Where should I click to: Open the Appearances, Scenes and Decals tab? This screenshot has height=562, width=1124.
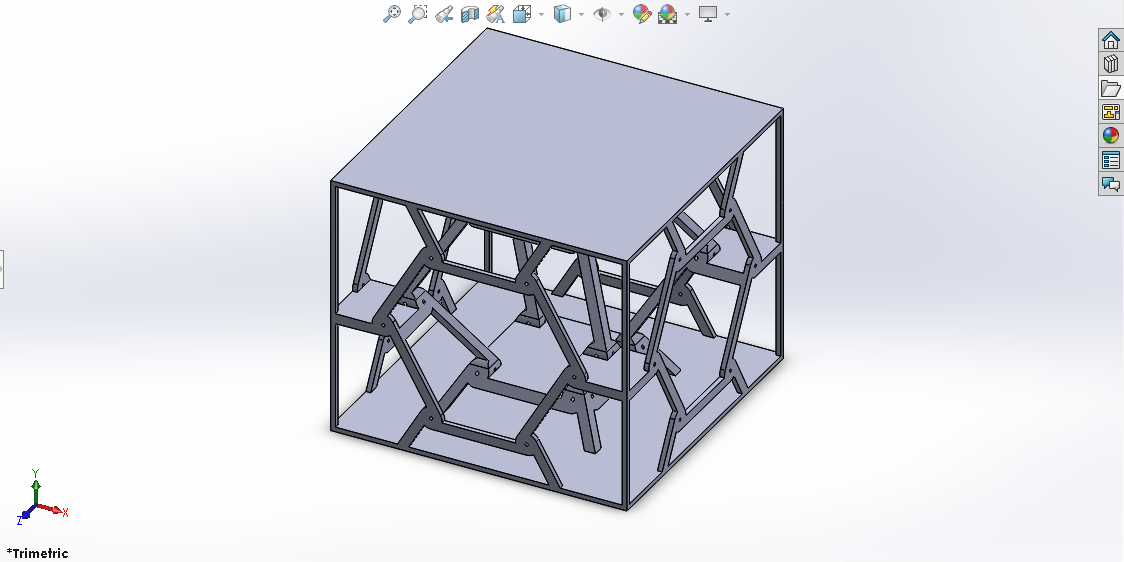click(x=1111, y=135)
